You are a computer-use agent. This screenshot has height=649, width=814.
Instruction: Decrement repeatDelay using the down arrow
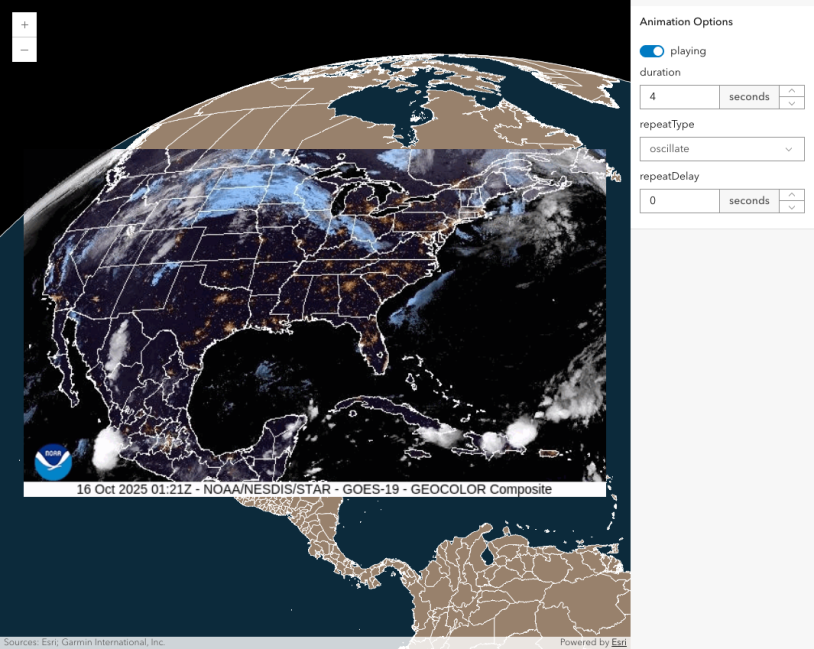(x=792, y=207)
